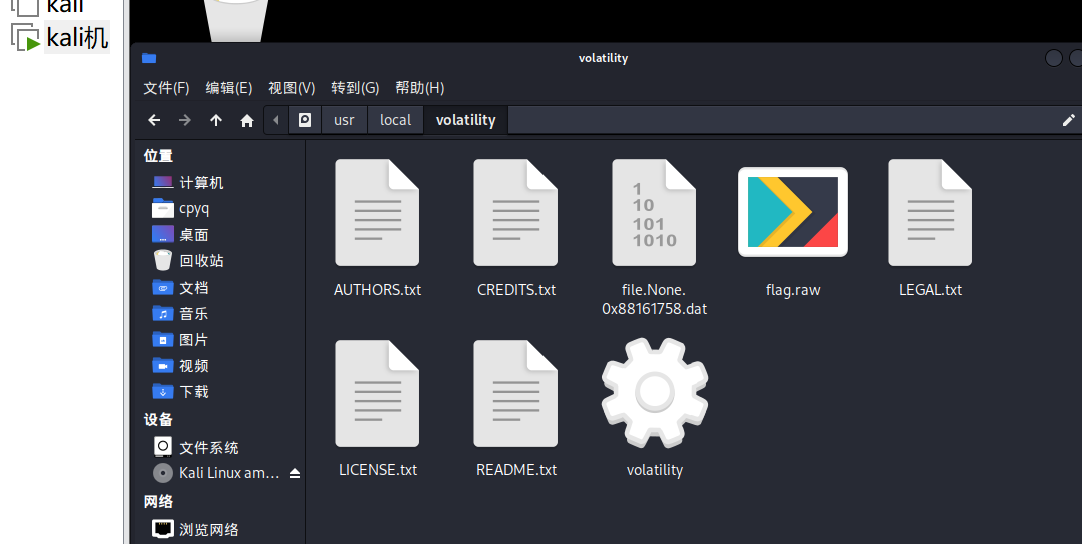Select the binary file.None.0x88161758.dat icon

[x=654, y=213]
